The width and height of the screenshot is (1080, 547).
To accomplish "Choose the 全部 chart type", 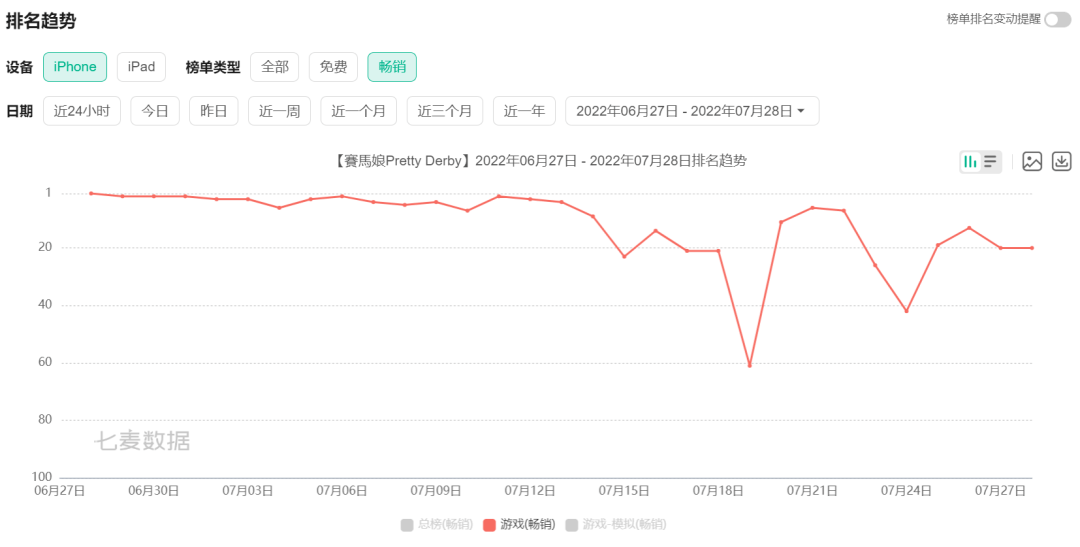I will coord(275,67).
